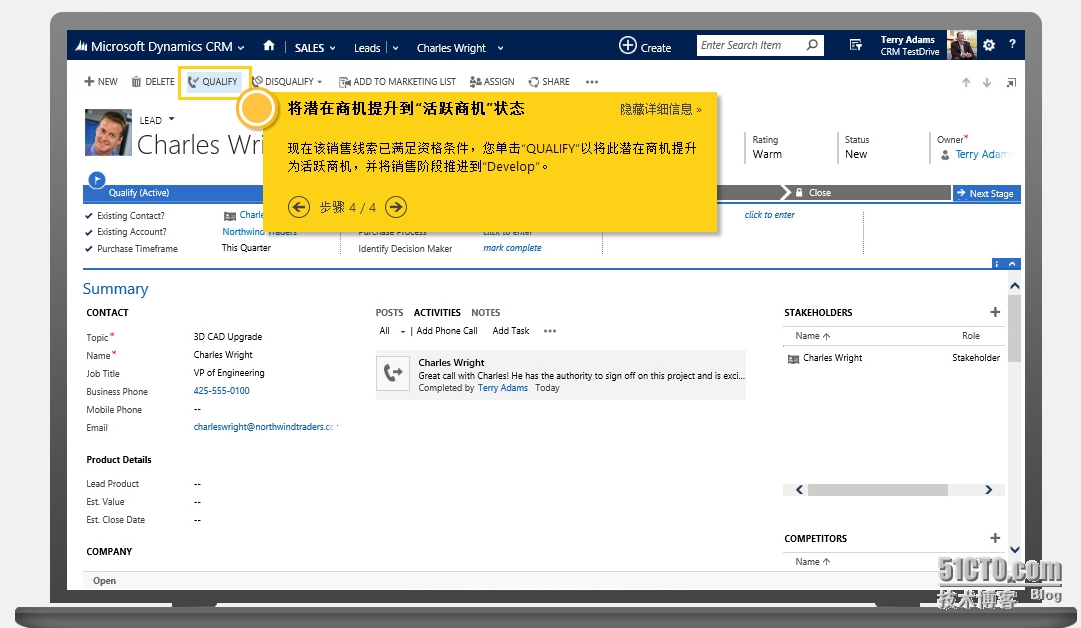
Task: Click Add Task link
Action: coord(511,331)
